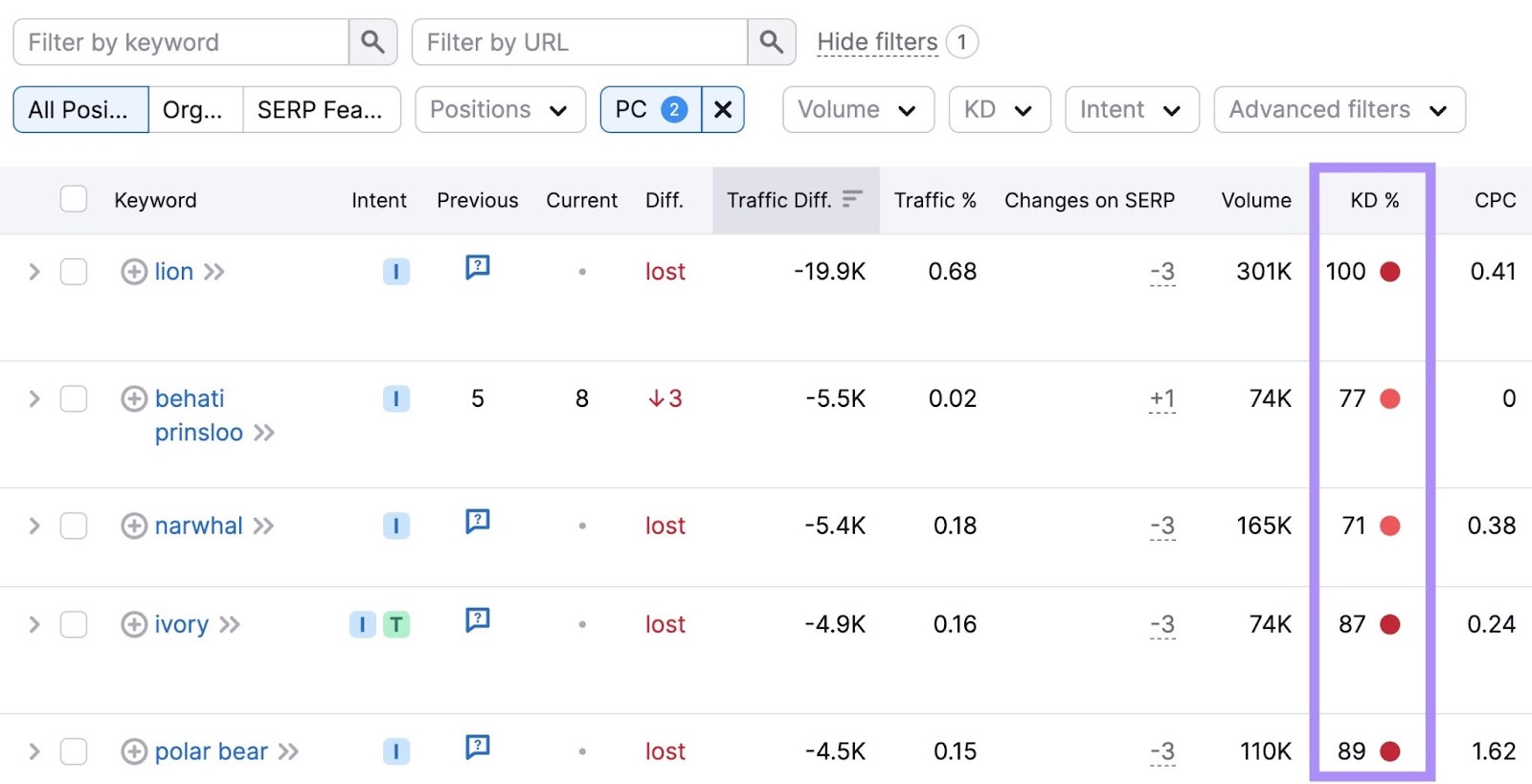Click the Informational intent badge for polar bear
1532x784 pixels.
point(396,751)
